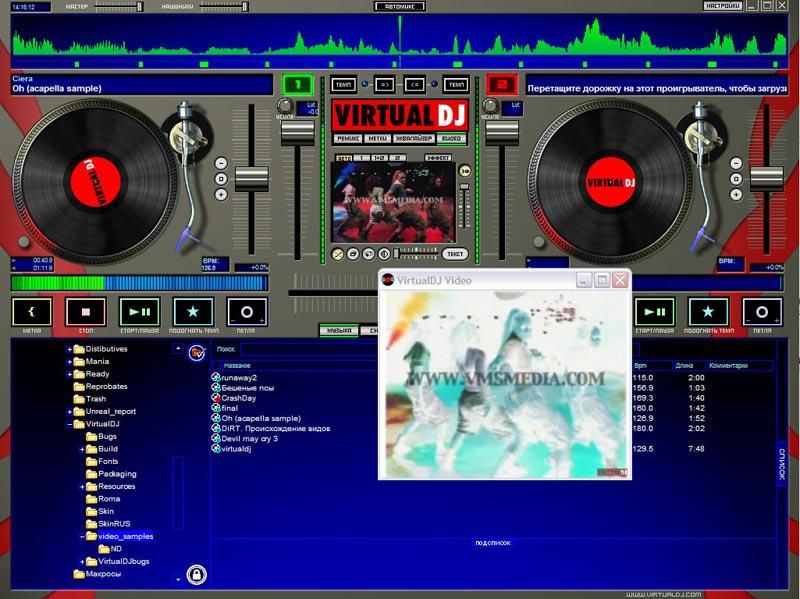The width and height of the screenshot is (800, 599).
Task: Click the round TV icon beside search
Action: 196,351
